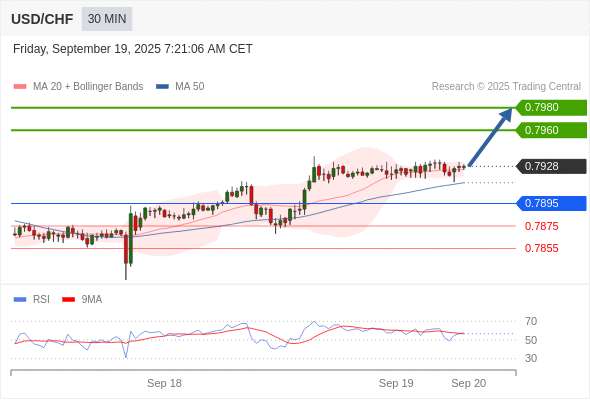Click the black 0.7928 current price tag
Image resolution: width=590 pixels, height=400 pixels.
pyautogui.click(x=551, y=166)
